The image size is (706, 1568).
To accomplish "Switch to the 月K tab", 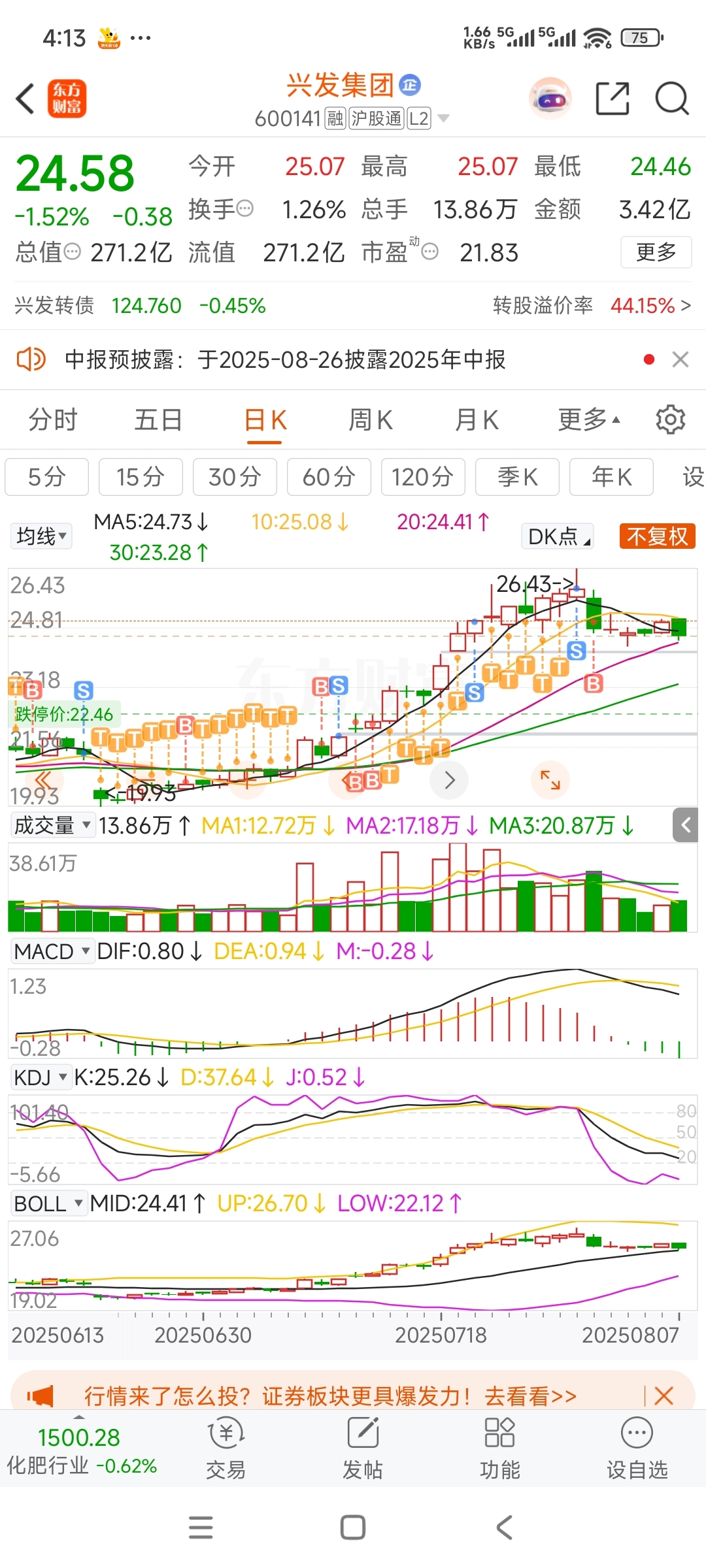I will click(477, 419).
